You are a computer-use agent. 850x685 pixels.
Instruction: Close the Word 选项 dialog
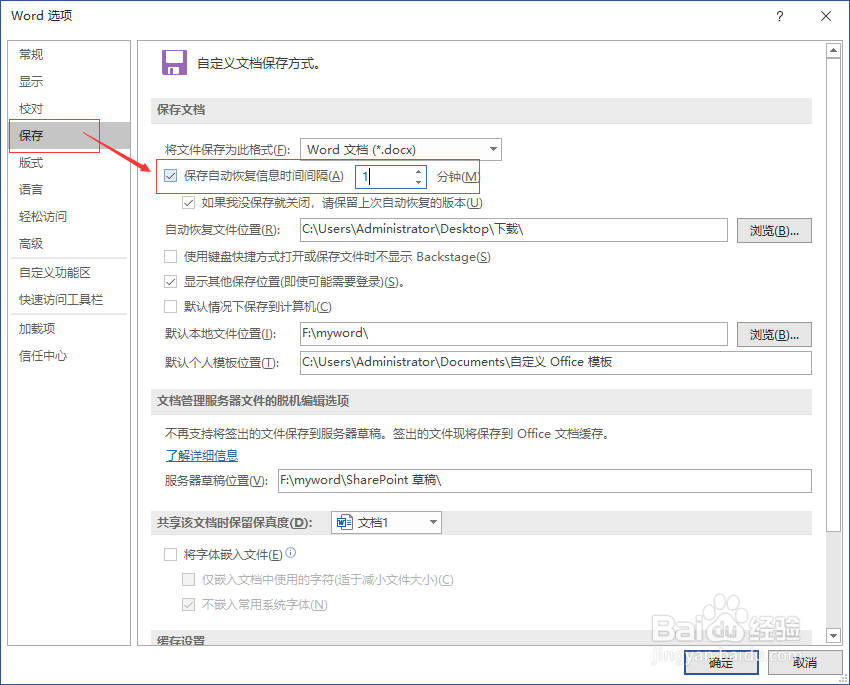pos(826,16)
